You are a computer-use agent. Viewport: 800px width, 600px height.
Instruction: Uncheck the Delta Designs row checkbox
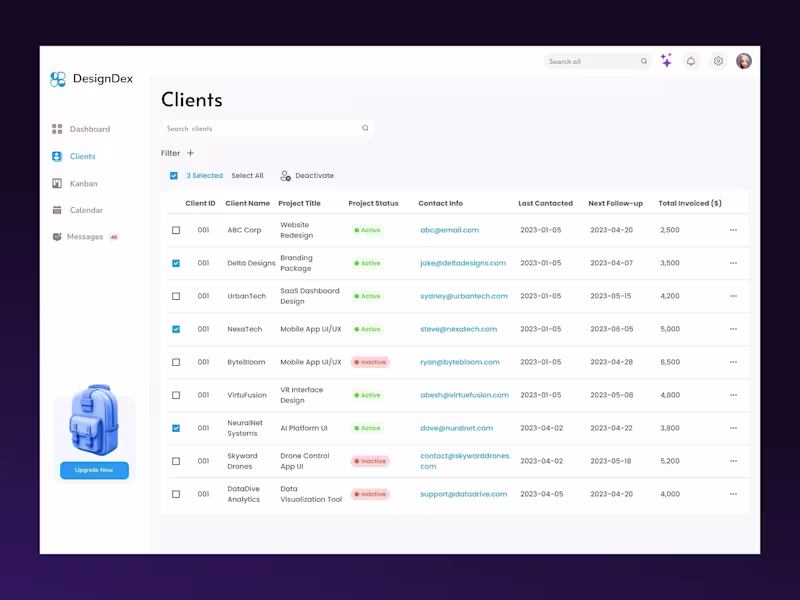pyautogui.click(x=175, y=263)
